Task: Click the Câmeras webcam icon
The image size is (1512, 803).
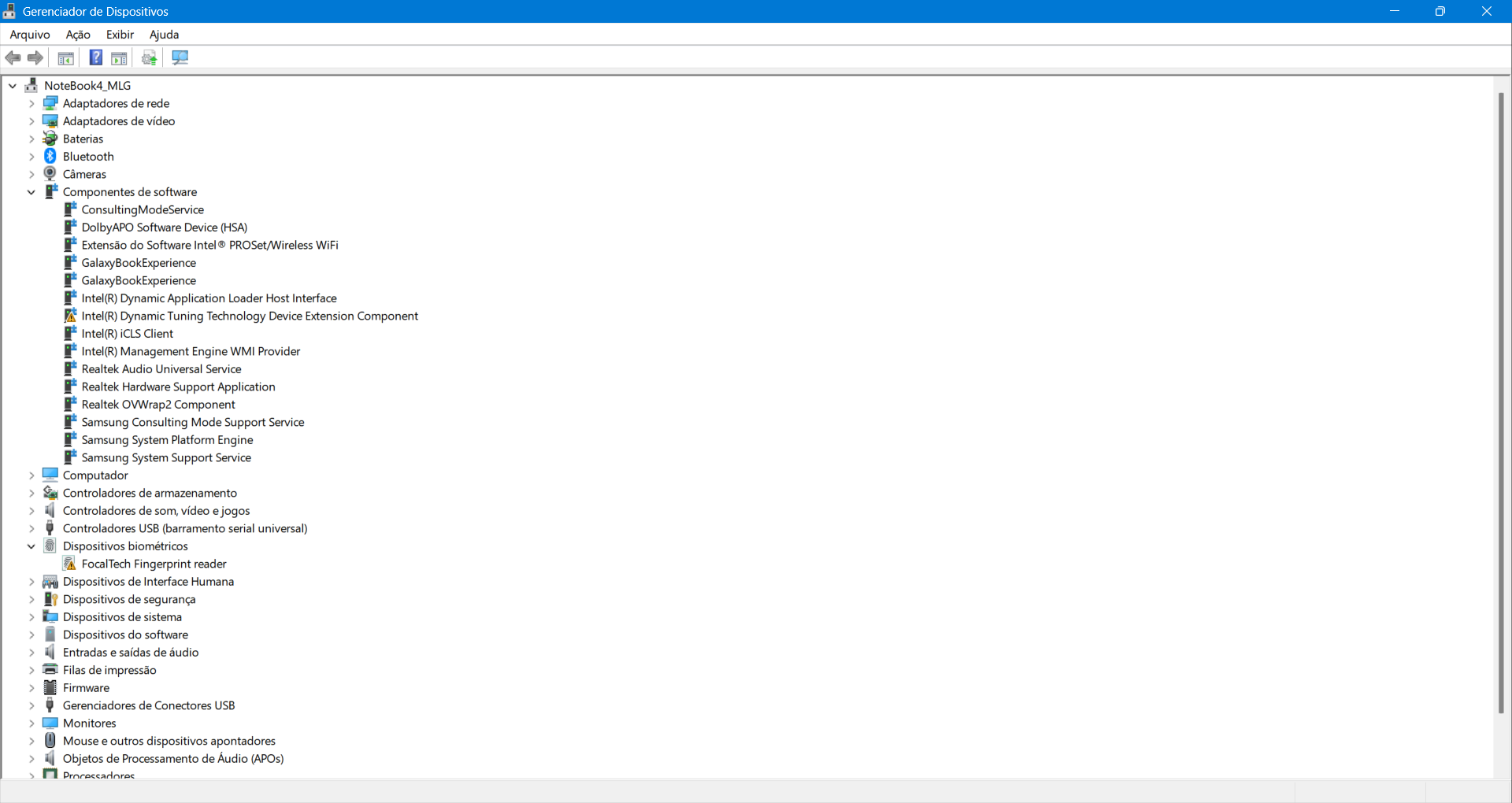Action: coord(50,174)
